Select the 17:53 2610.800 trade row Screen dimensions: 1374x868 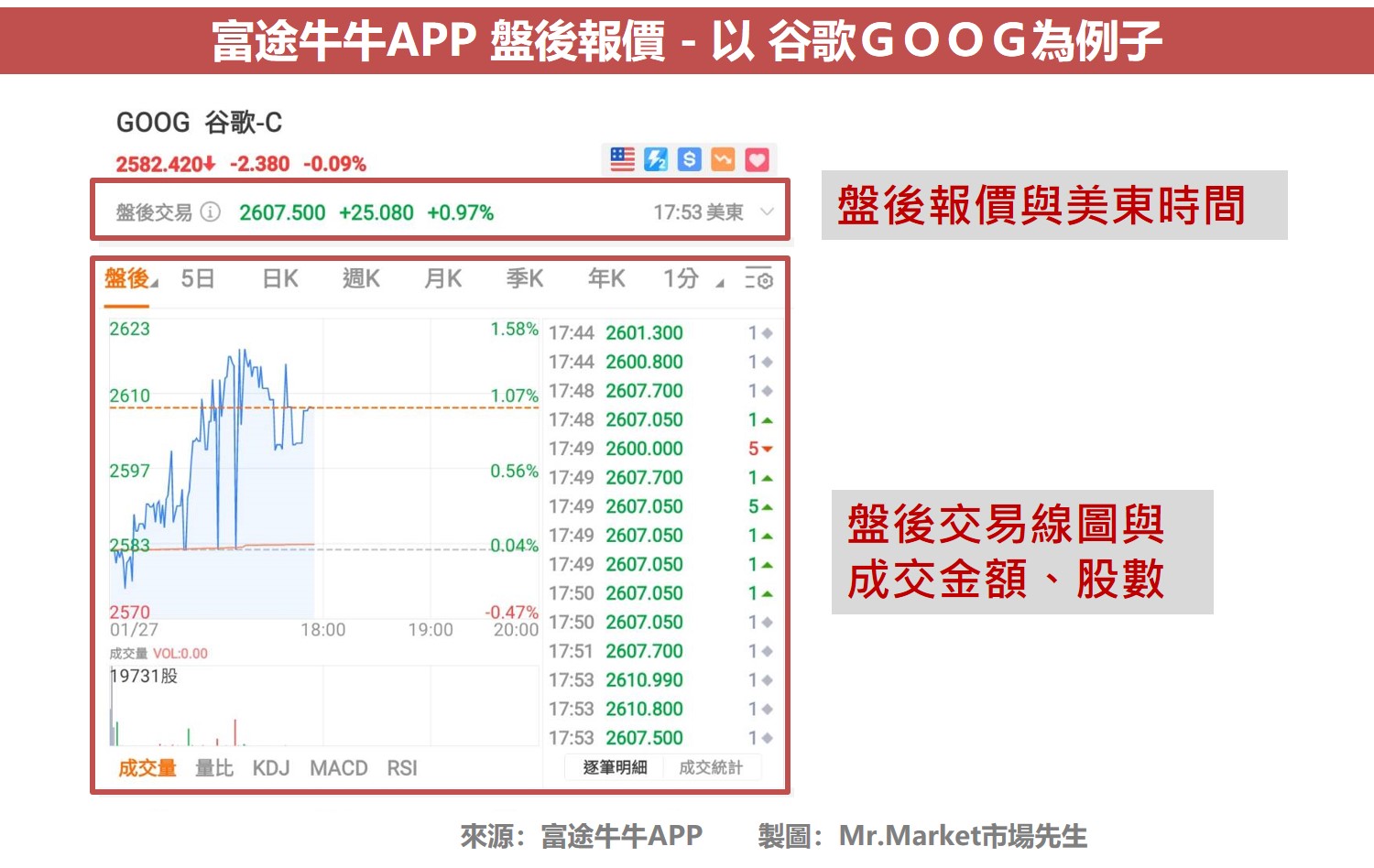[661, 709]
